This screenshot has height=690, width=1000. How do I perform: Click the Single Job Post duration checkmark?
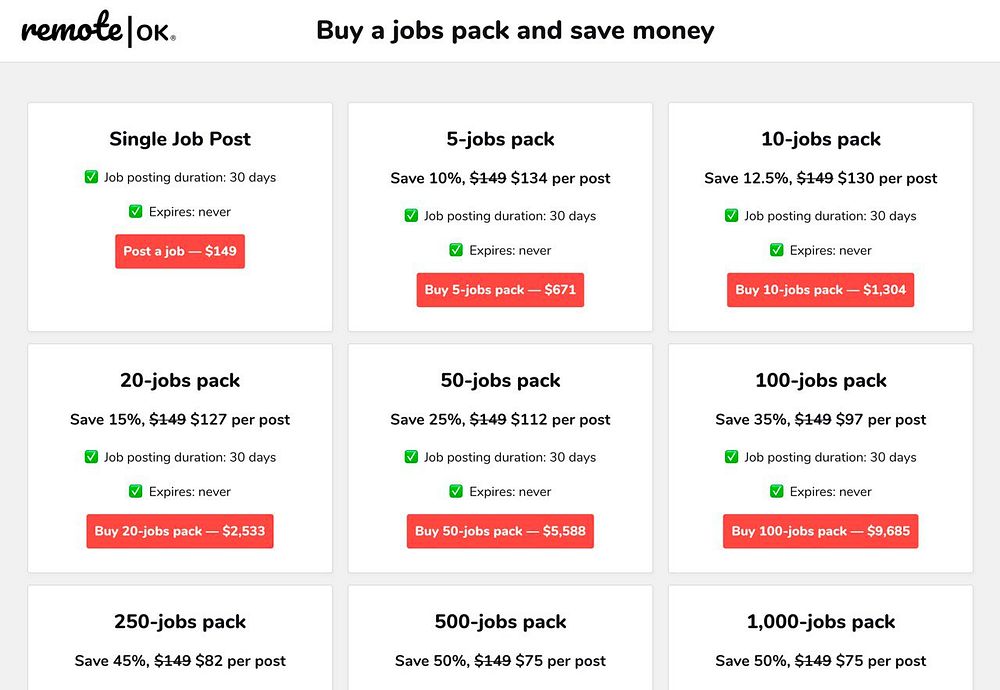(x=91, y=177)
